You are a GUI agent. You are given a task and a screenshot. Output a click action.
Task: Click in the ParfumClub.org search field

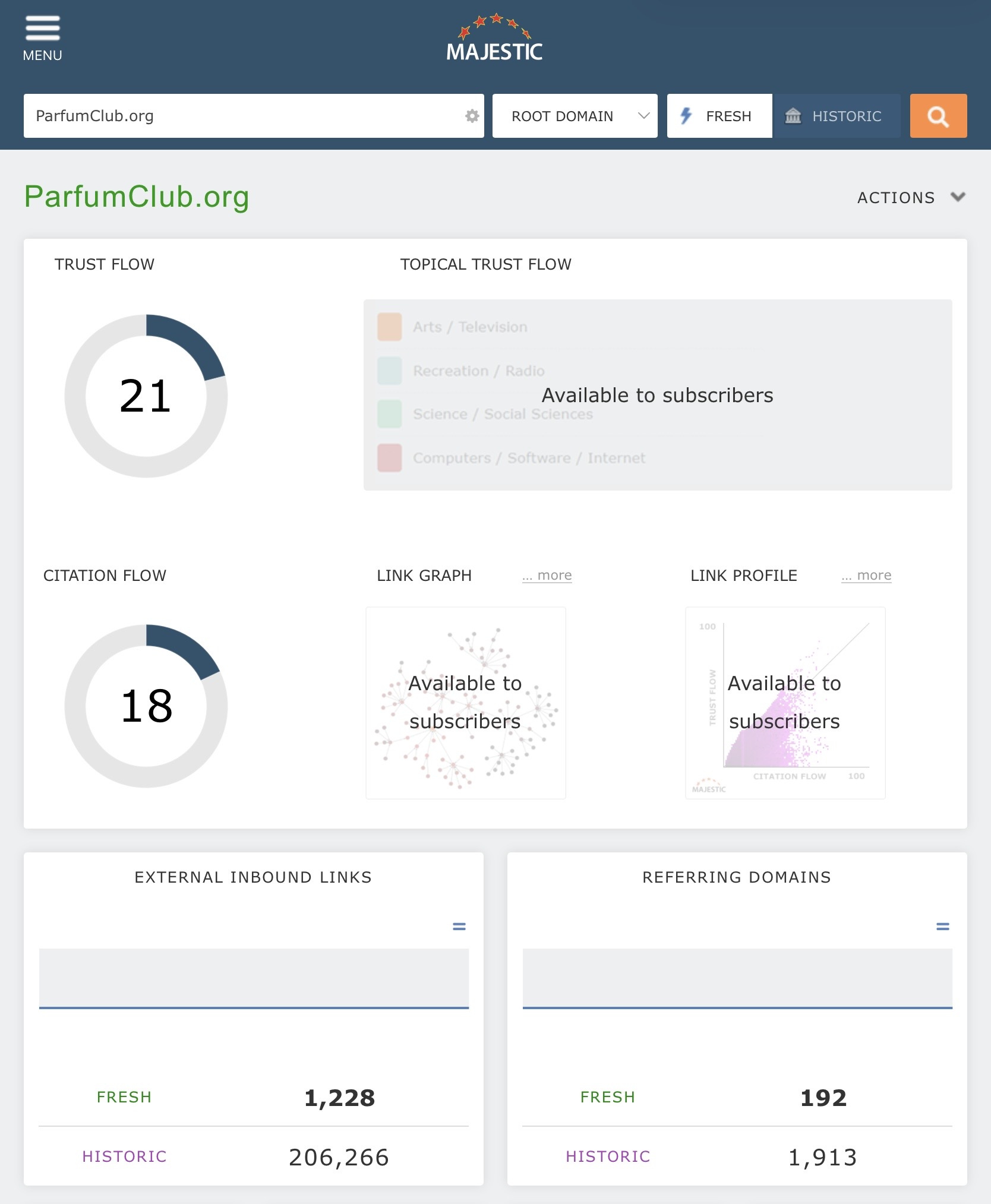[x=244, y=116]
